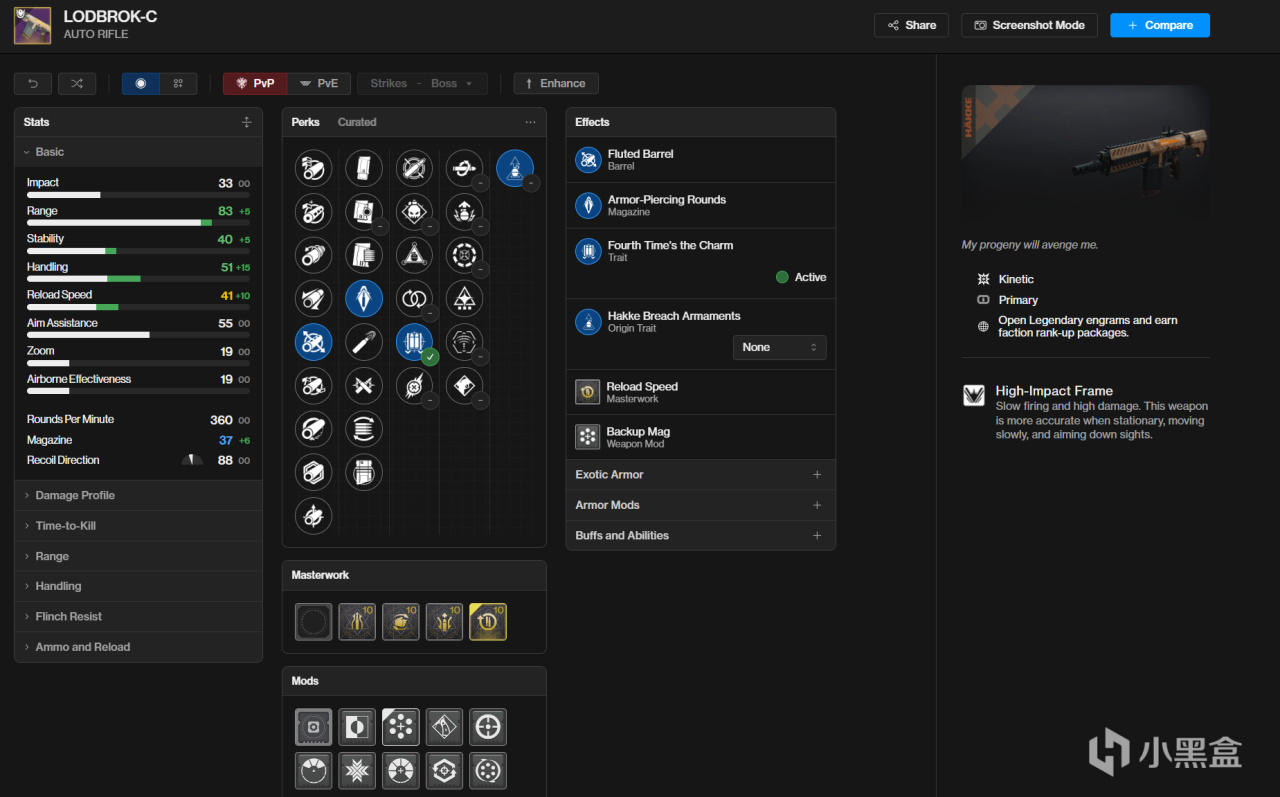Select the Arrowhead Brake barrel perk
Image resolution: width=1280 pixels, height=797 pixels.
[x=314, y=168]
